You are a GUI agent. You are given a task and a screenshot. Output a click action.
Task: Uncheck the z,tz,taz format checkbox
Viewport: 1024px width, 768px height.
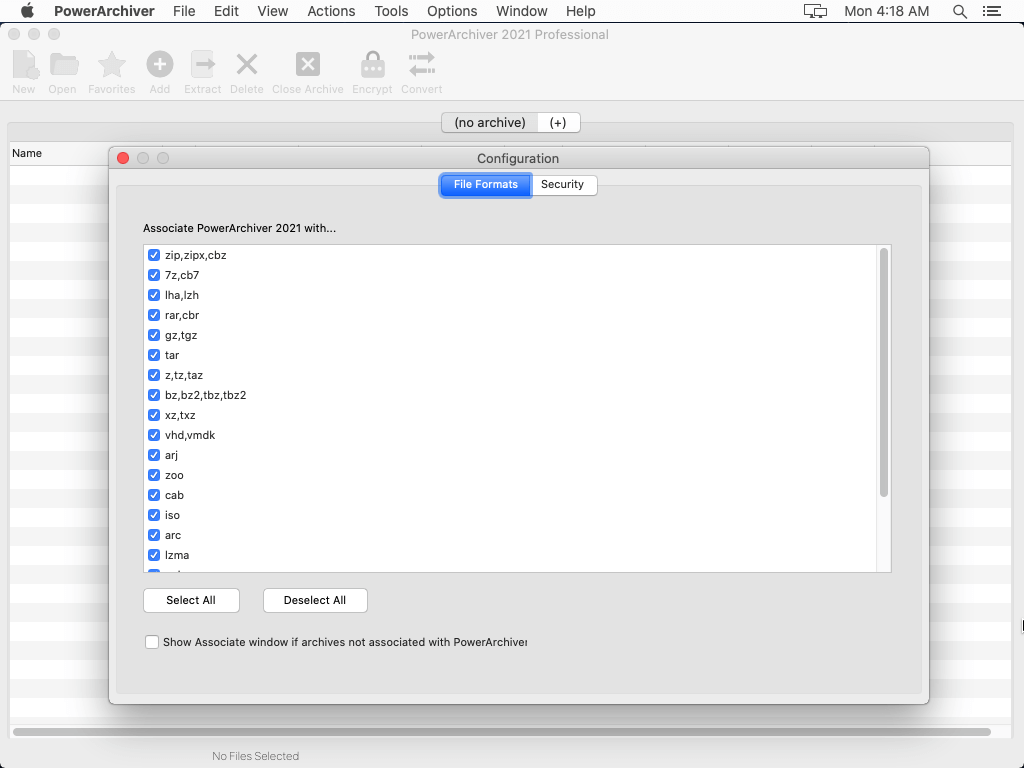(x=154, y=375)
